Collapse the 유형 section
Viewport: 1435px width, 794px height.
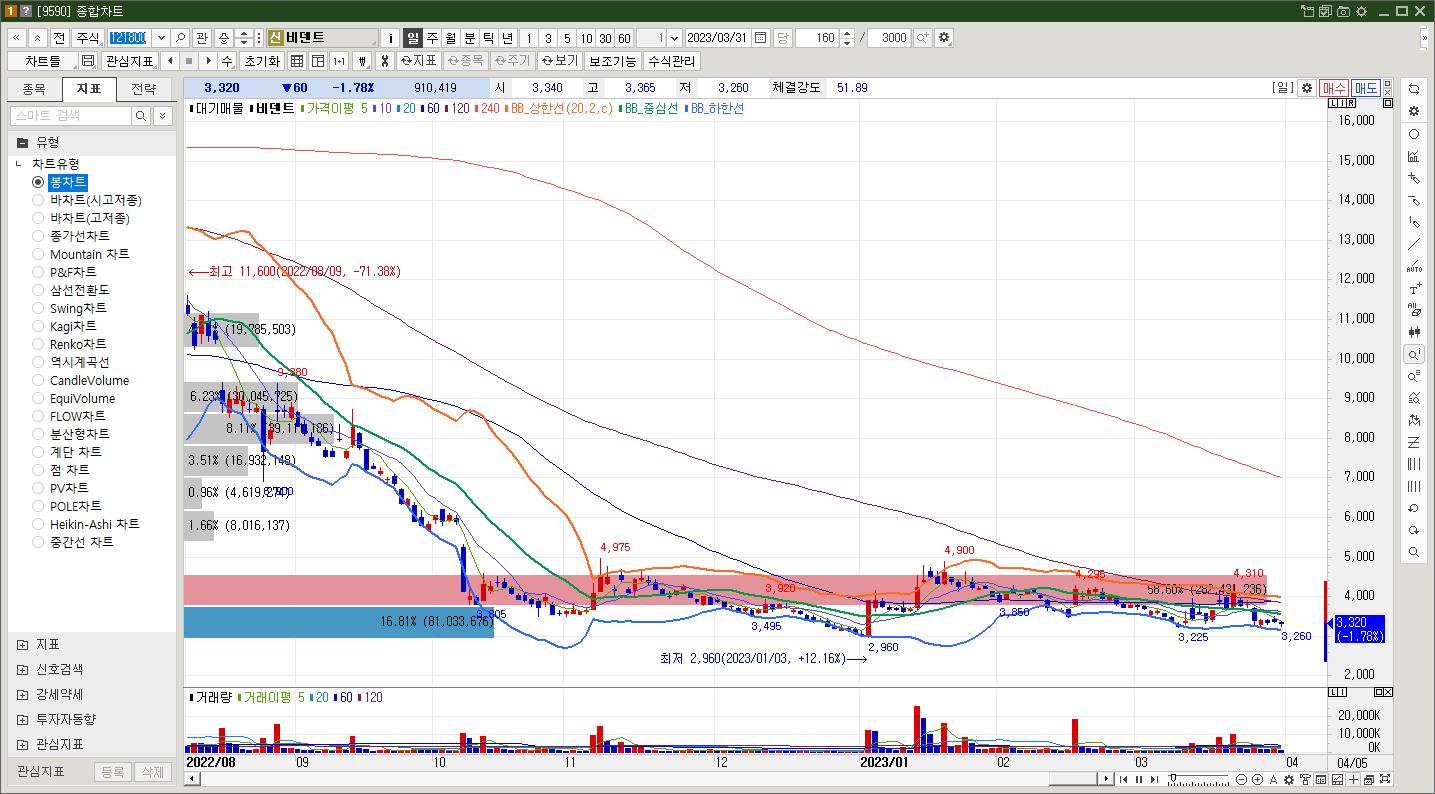click(x=22, y=142)
